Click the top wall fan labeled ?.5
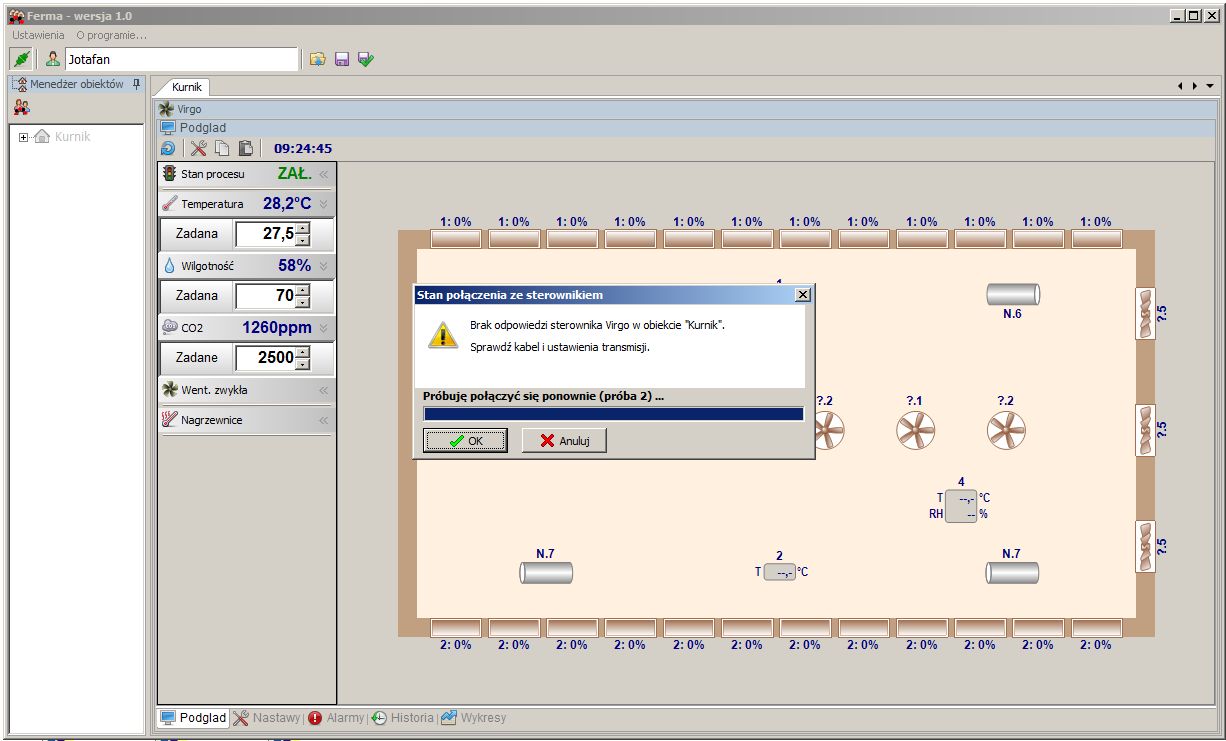Viewport: 1226px width, 741px height. [x=1146, y=314]
